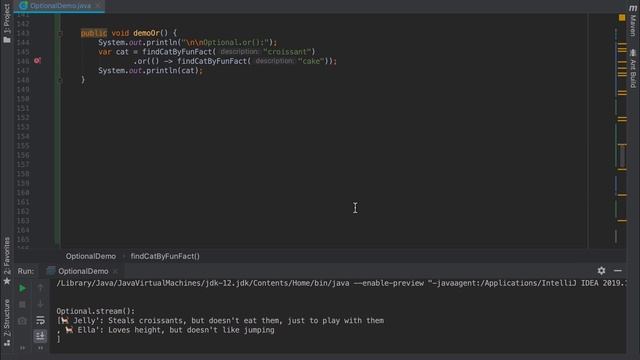The width and height of the screenshot is (640, 360).
Task: Click findCatByFunFact() in the breadcrumb
Action: tap(165, 256)
